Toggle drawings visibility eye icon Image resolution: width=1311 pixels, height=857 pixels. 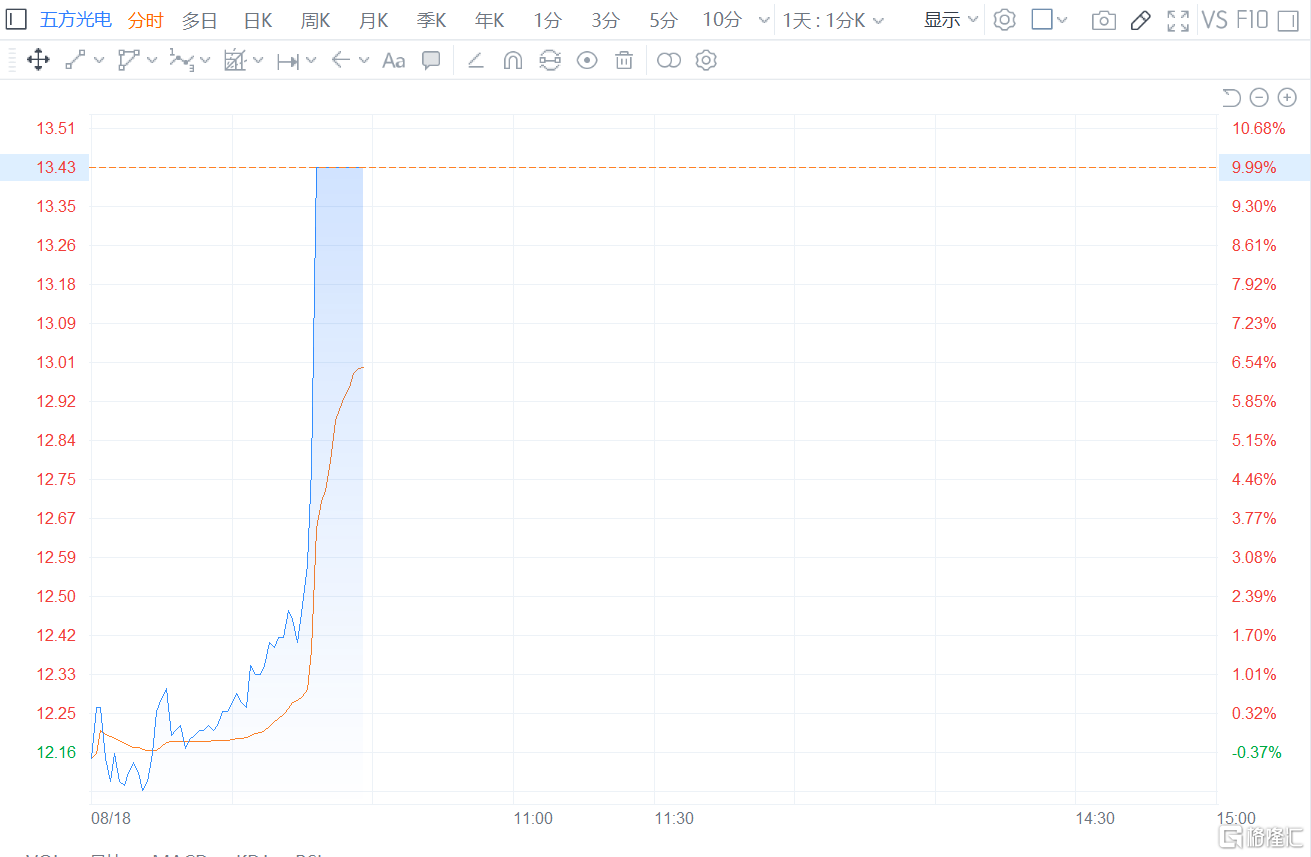click(x=587, y=61)
